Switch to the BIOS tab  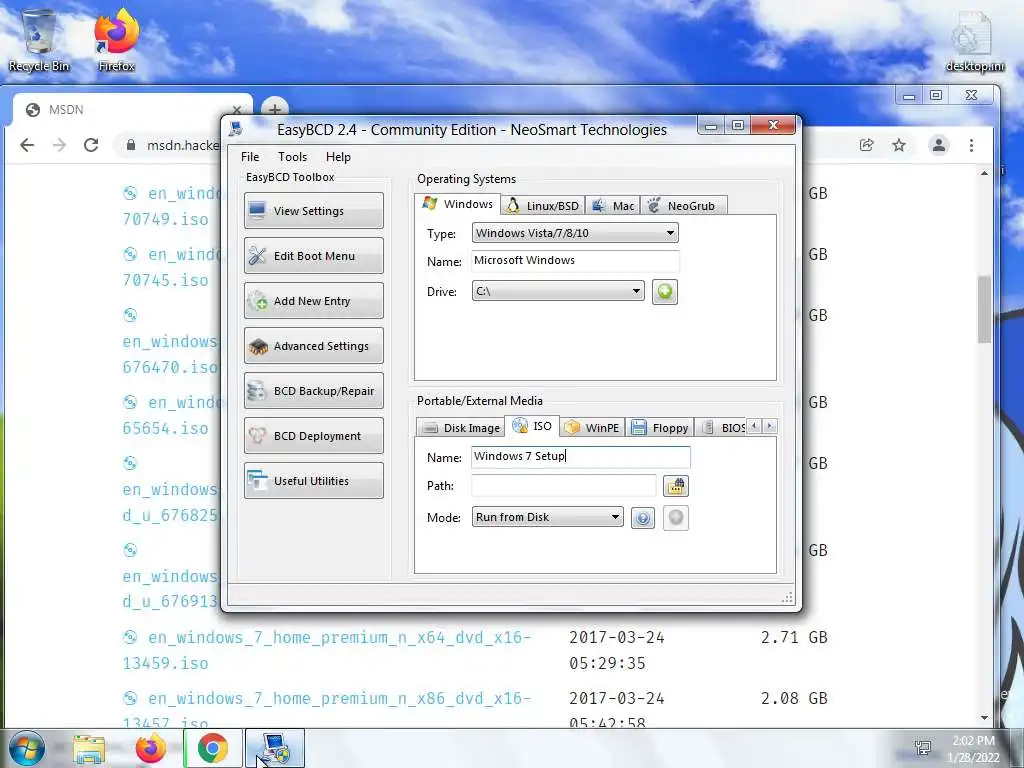(x=722, y=428)
